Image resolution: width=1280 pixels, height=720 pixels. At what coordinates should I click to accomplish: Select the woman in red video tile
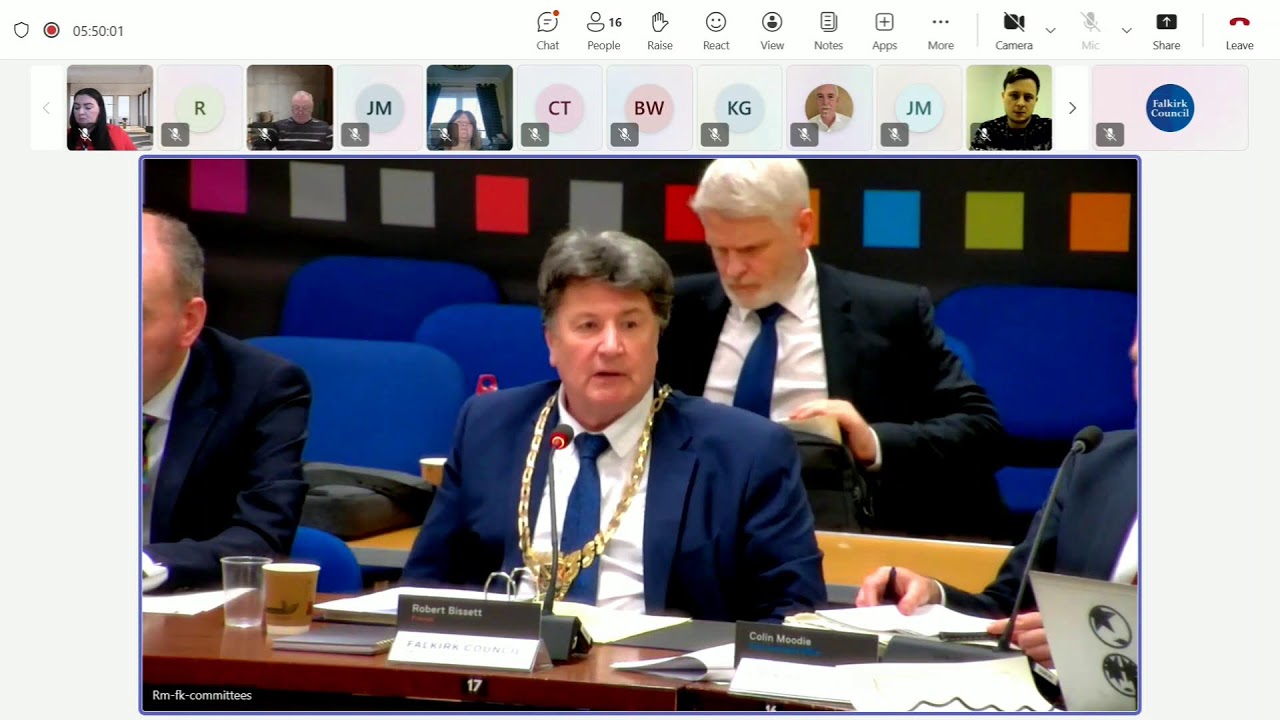[x=110, y=108]
